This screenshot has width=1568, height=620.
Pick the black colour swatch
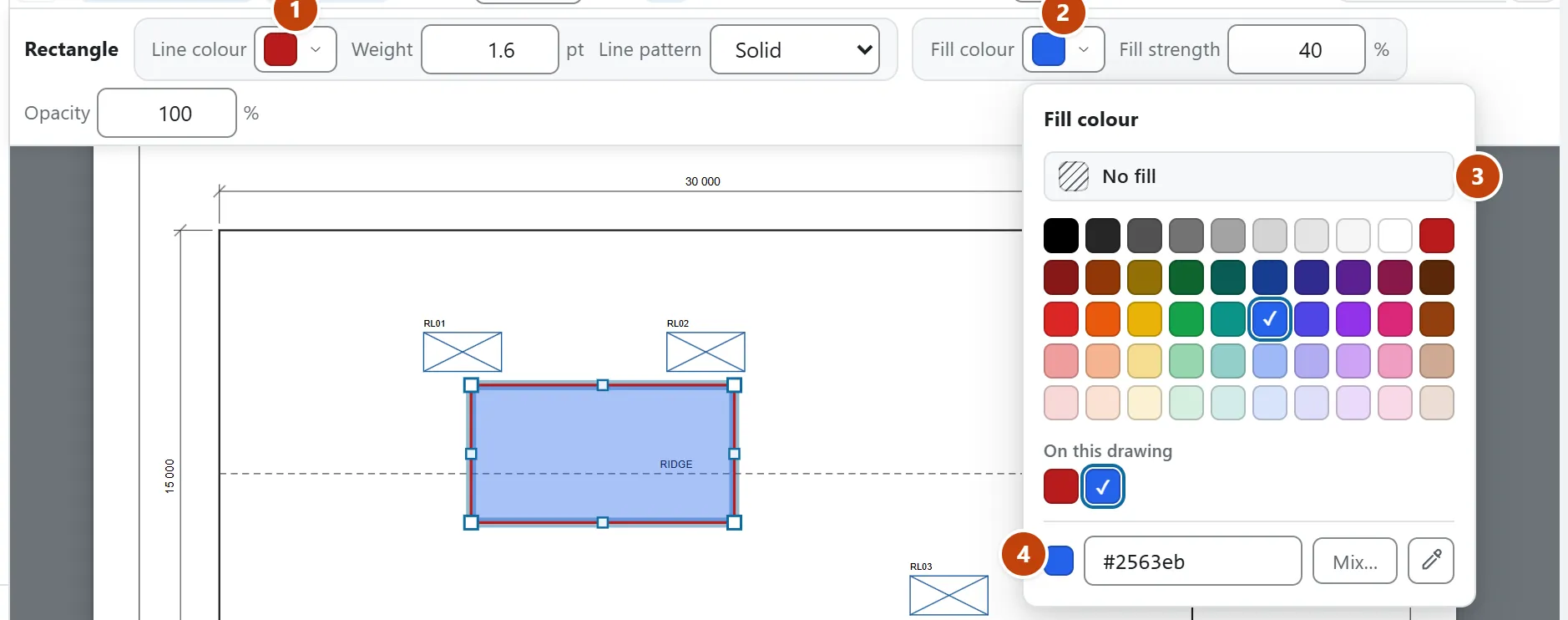[x=1061, y=236]
